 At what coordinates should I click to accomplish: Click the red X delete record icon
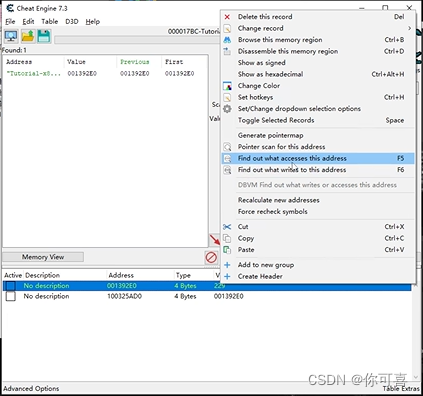227,17
